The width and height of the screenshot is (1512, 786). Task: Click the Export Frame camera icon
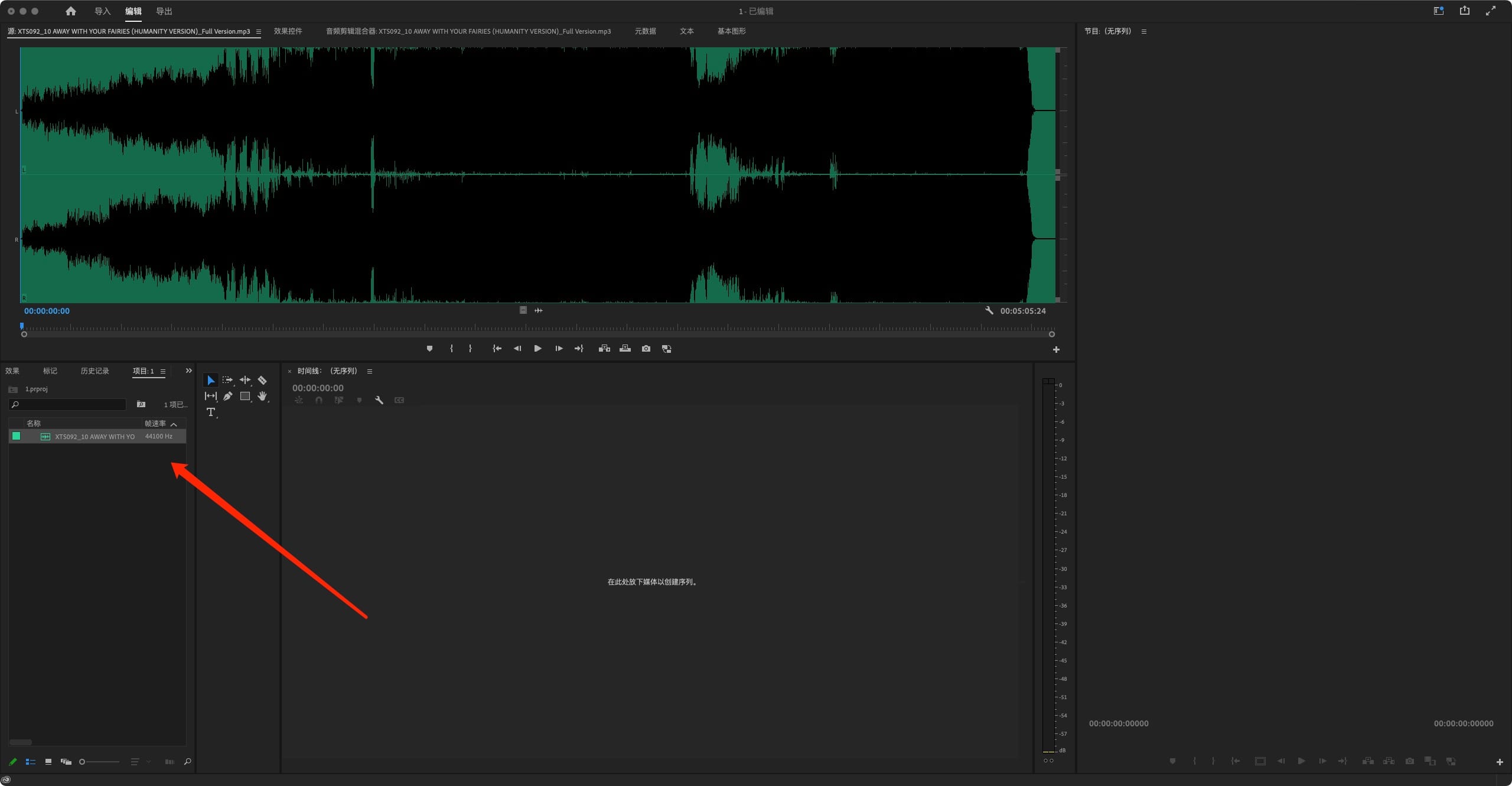tap(646, 349)
